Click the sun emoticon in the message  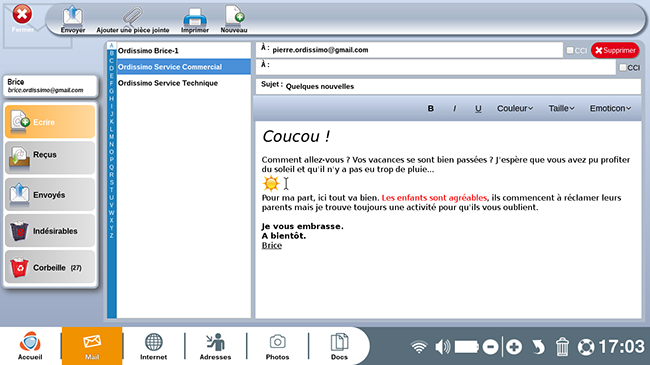click(271, 183)
